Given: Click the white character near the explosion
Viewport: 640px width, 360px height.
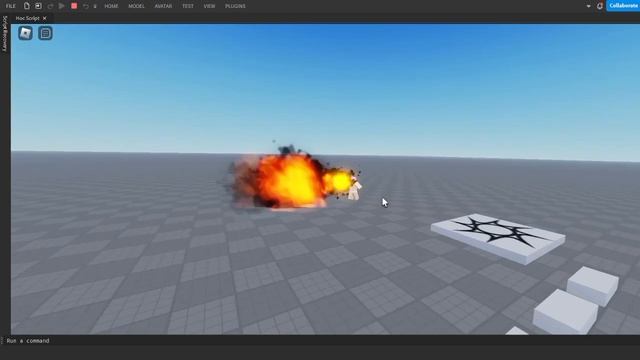Looking at the screenshot, I should [354, 189].
